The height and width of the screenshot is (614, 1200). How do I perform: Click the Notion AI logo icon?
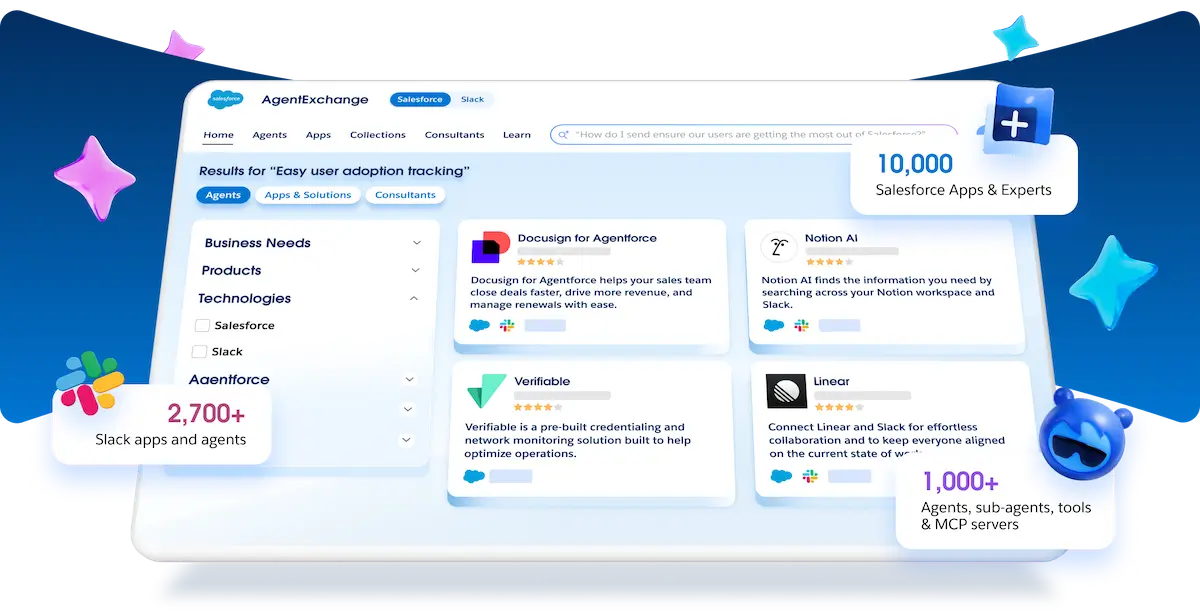[x=777, y=247]
